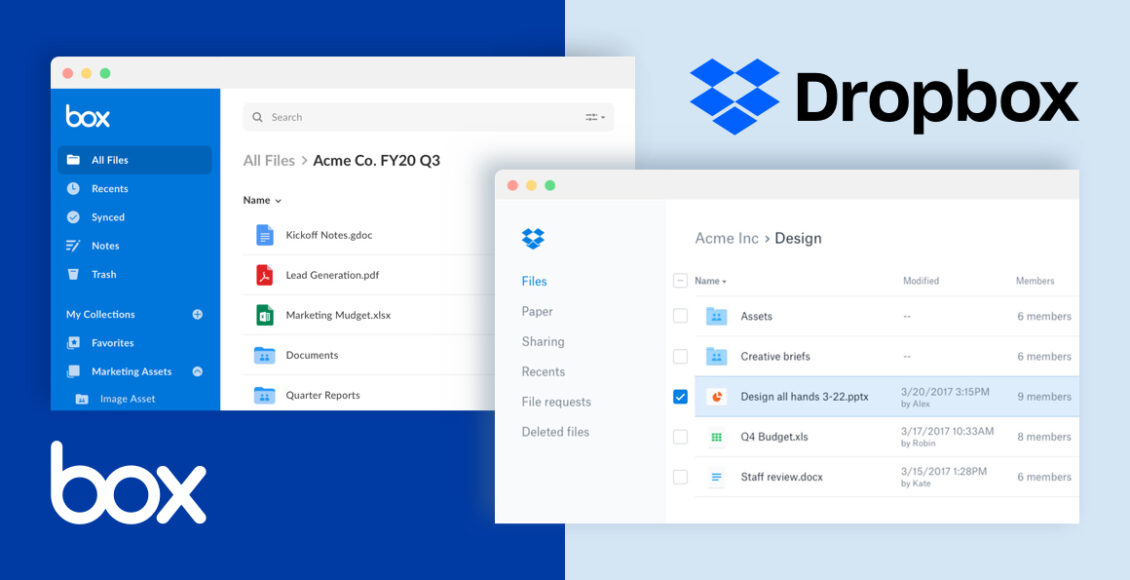Screen dimensions: 1130x580
Task: Click the Synced checkmark icon
Action: [x=74, y=217]
